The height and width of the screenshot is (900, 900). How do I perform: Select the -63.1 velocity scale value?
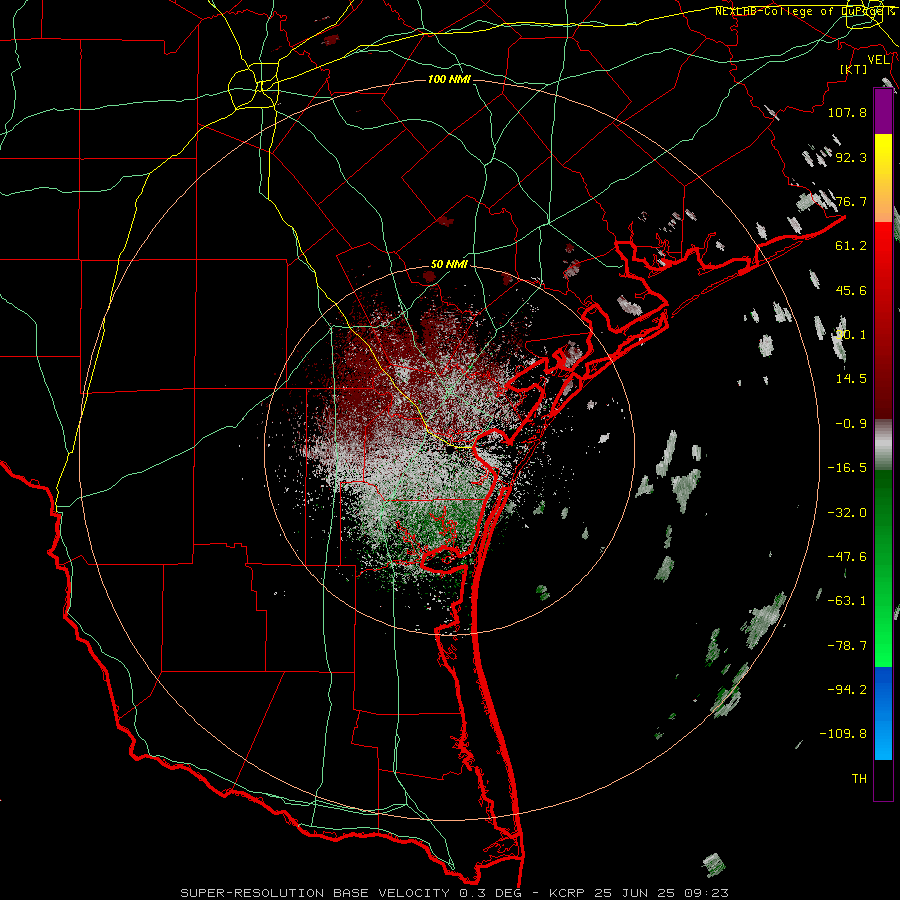pyautogui.click(x=847, y=601)
